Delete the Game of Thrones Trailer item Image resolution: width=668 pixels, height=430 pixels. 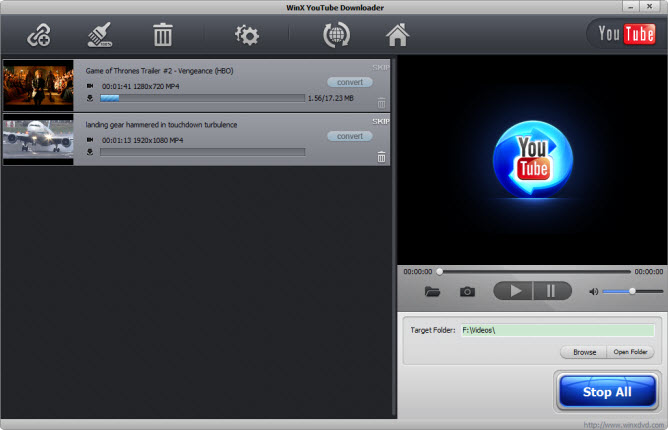pos(381,103)
